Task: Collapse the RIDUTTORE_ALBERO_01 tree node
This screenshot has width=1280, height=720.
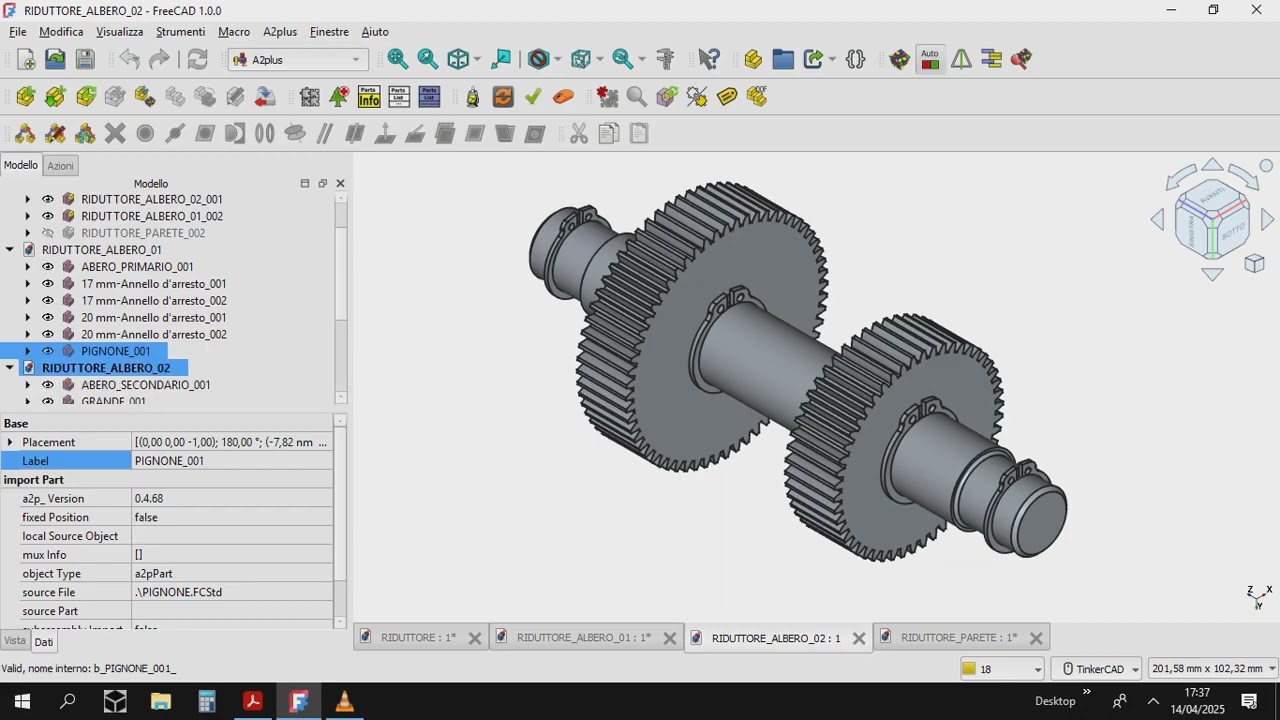Action: click(x=10, y=250)
